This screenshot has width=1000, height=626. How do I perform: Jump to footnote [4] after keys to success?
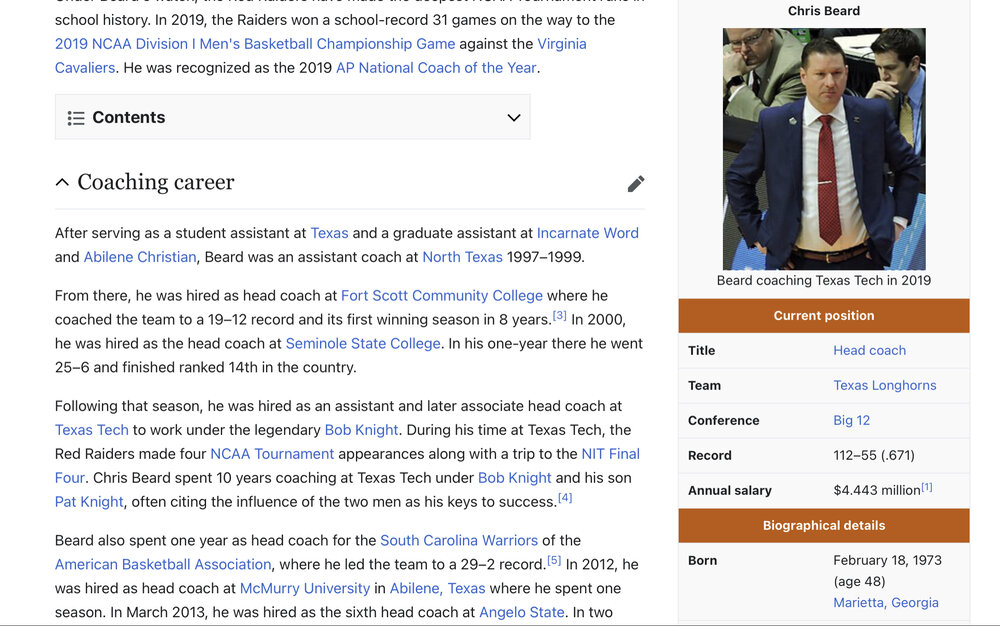click(565, 497)
